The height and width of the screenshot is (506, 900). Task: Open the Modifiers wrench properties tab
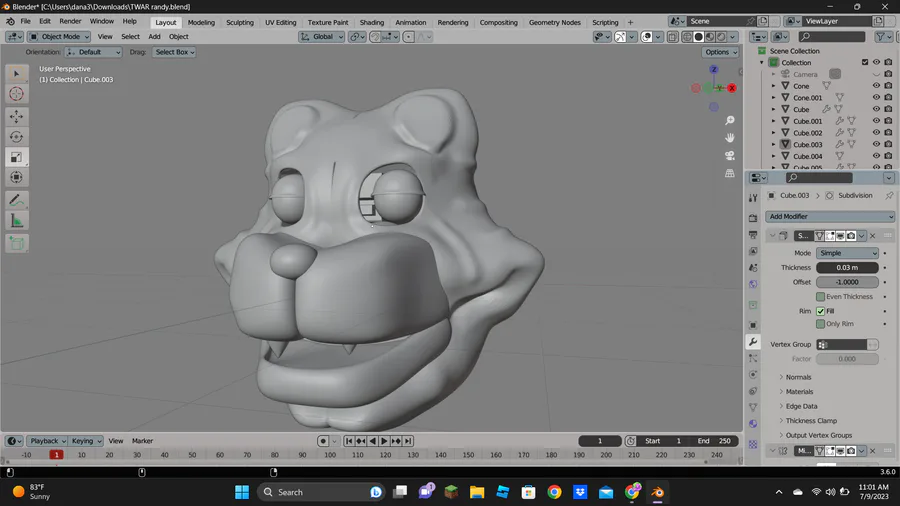point(753,342)
